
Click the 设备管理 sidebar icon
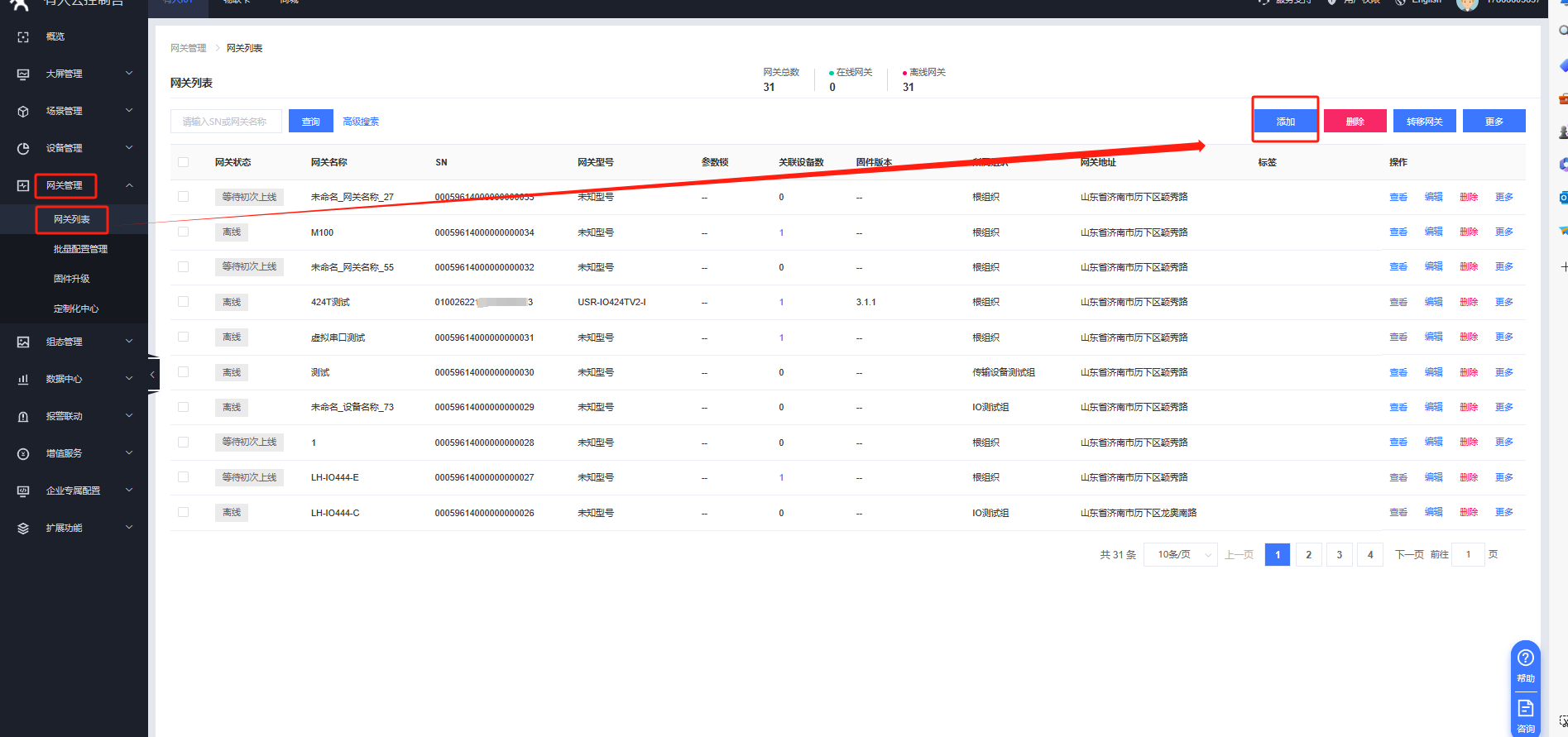[x=23, y=149]
